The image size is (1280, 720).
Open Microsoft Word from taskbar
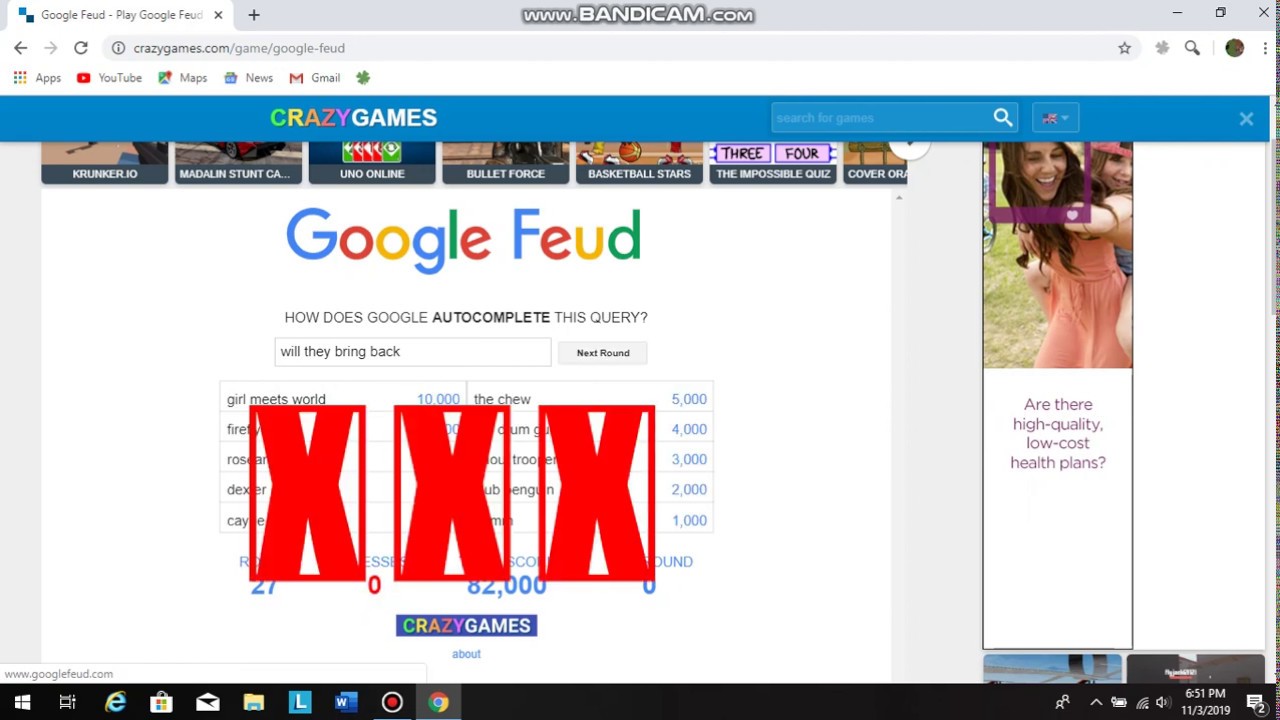(345, 702)
